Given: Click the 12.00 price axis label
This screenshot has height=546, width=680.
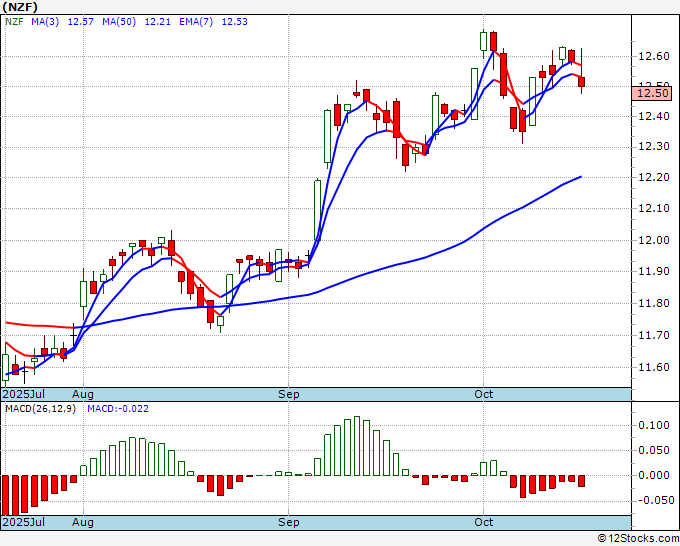Looking at the screenshot, I should click(x=654, y=240).
